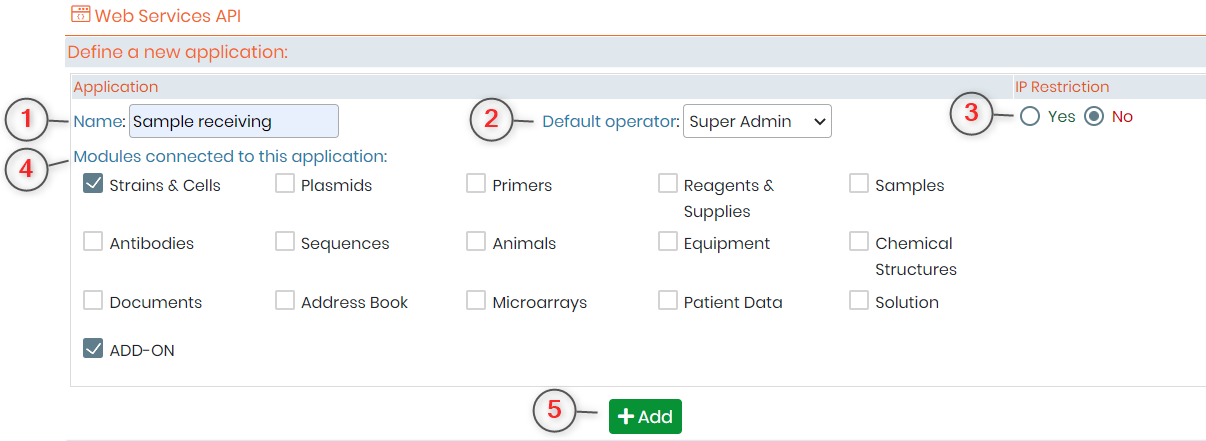Click the Add button

click(645, 416)
